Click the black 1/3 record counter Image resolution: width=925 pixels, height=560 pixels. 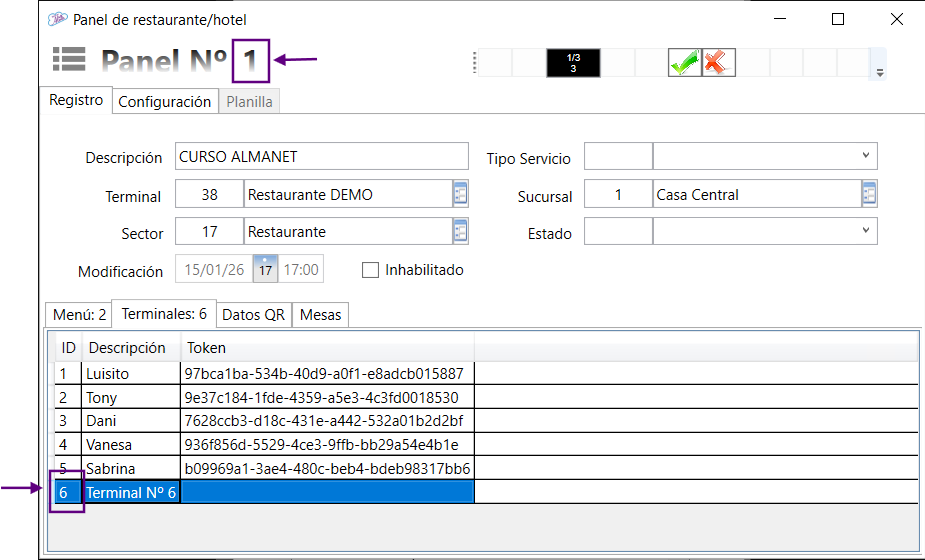(x=573, y=63)
